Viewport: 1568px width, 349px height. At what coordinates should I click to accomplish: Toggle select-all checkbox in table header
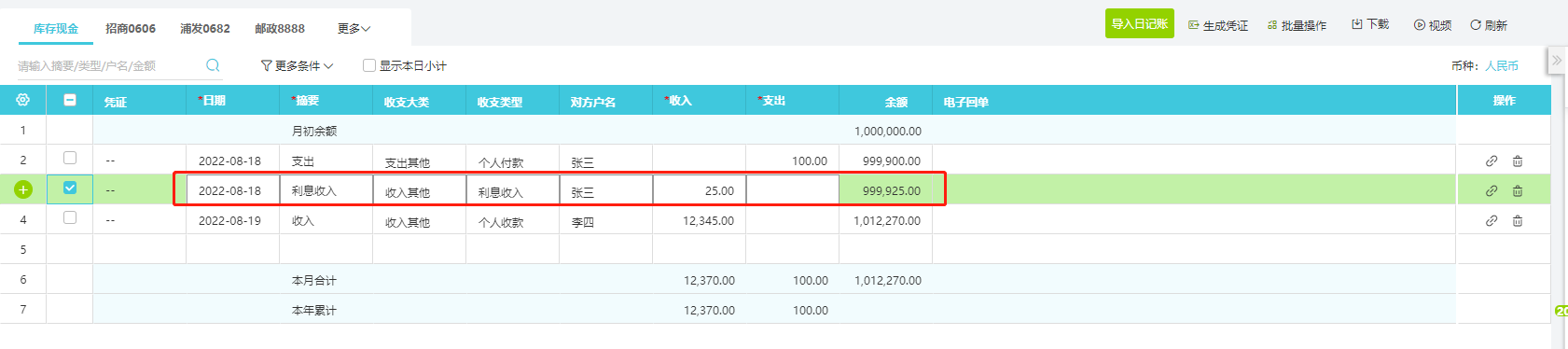(x=70, y=100)
